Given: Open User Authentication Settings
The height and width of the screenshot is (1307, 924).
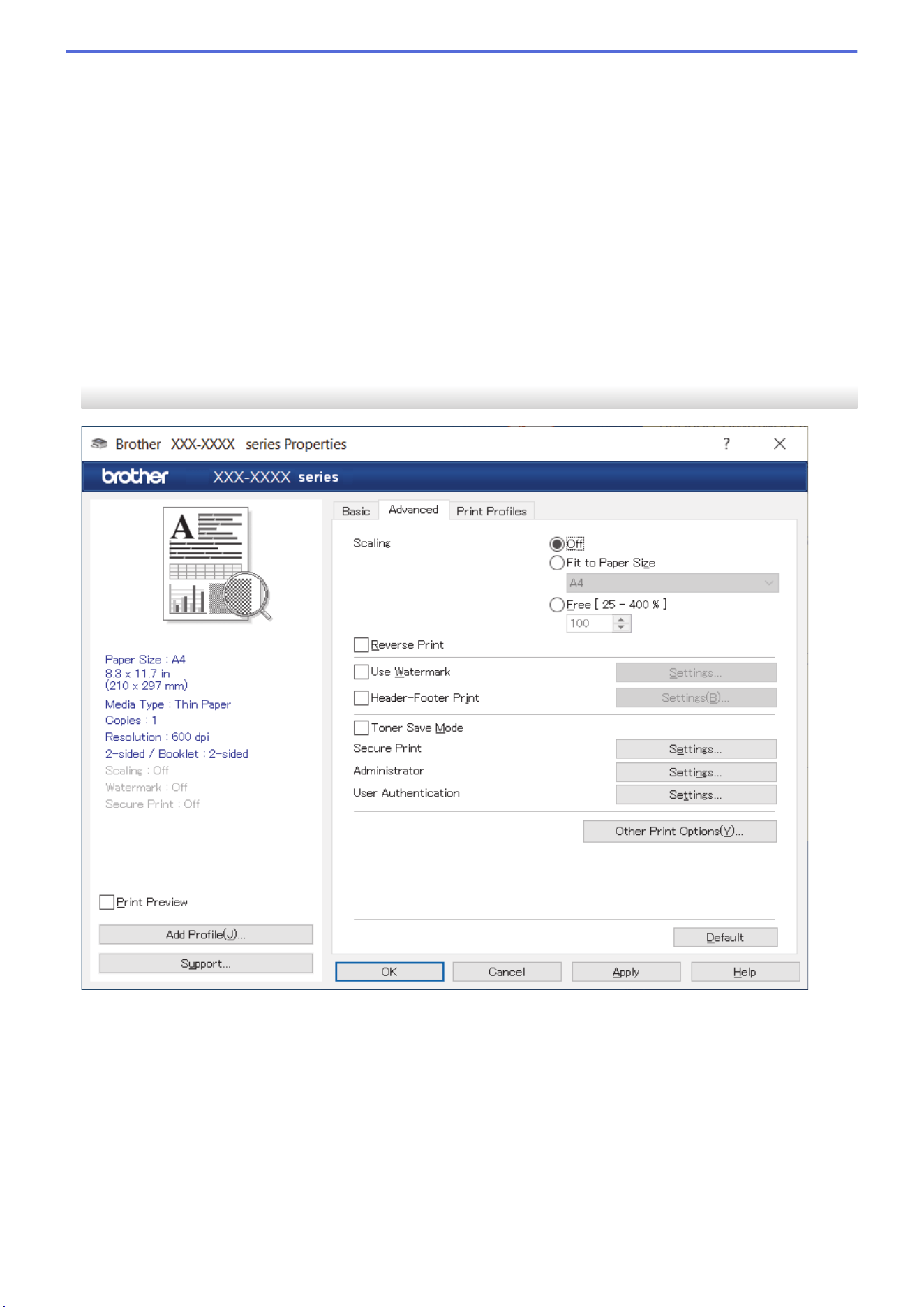Looking at the screenshot, I should click(696, 795).
